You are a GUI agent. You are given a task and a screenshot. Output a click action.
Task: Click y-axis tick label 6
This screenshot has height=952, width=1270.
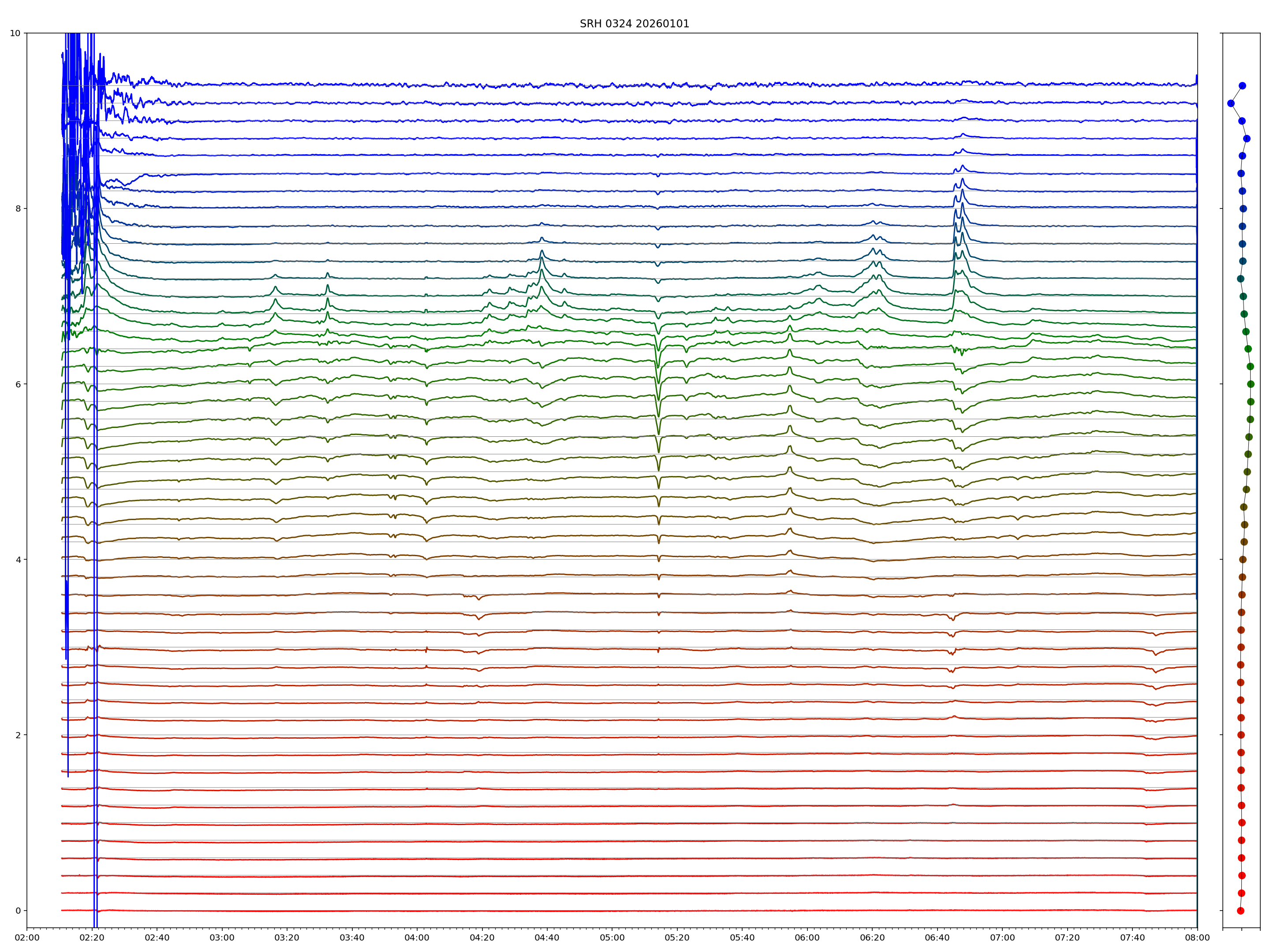coord(18,384)
